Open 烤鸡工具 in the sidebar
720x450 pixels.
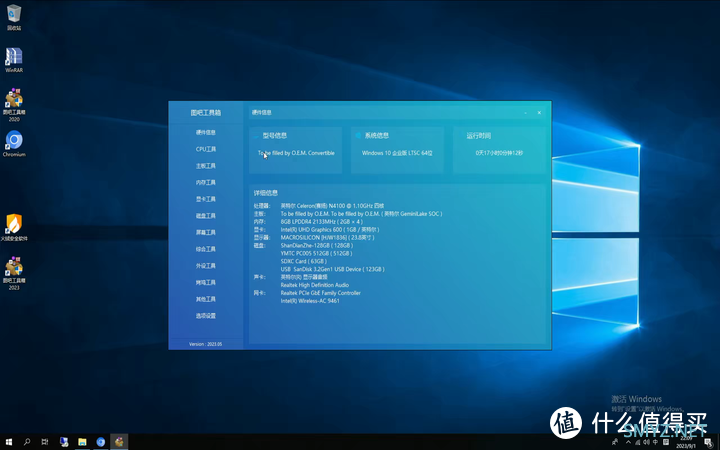[206, 282]
